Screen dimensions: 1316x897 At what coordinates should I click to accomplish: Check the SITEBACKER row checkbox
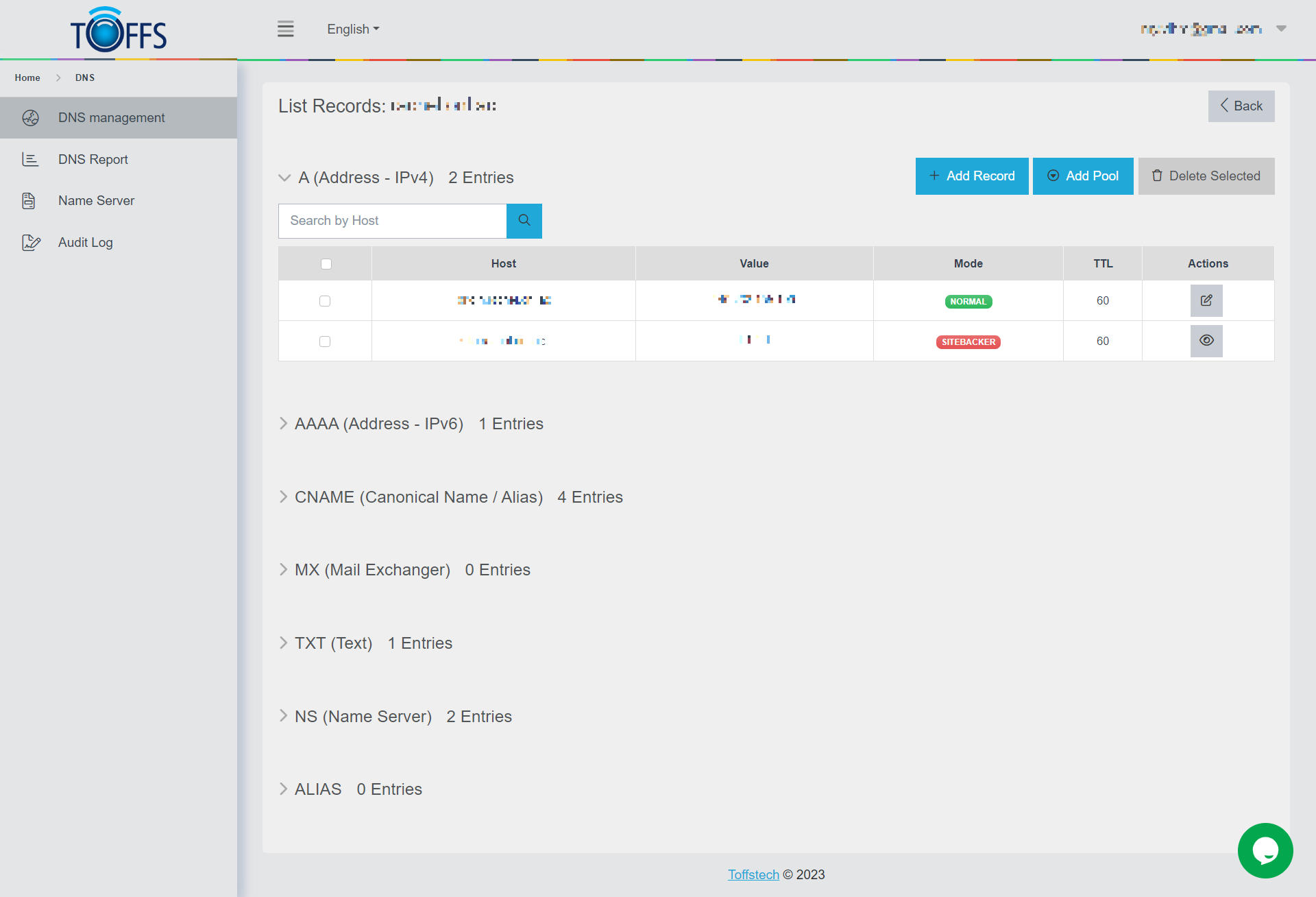click(x=325, y=342)
